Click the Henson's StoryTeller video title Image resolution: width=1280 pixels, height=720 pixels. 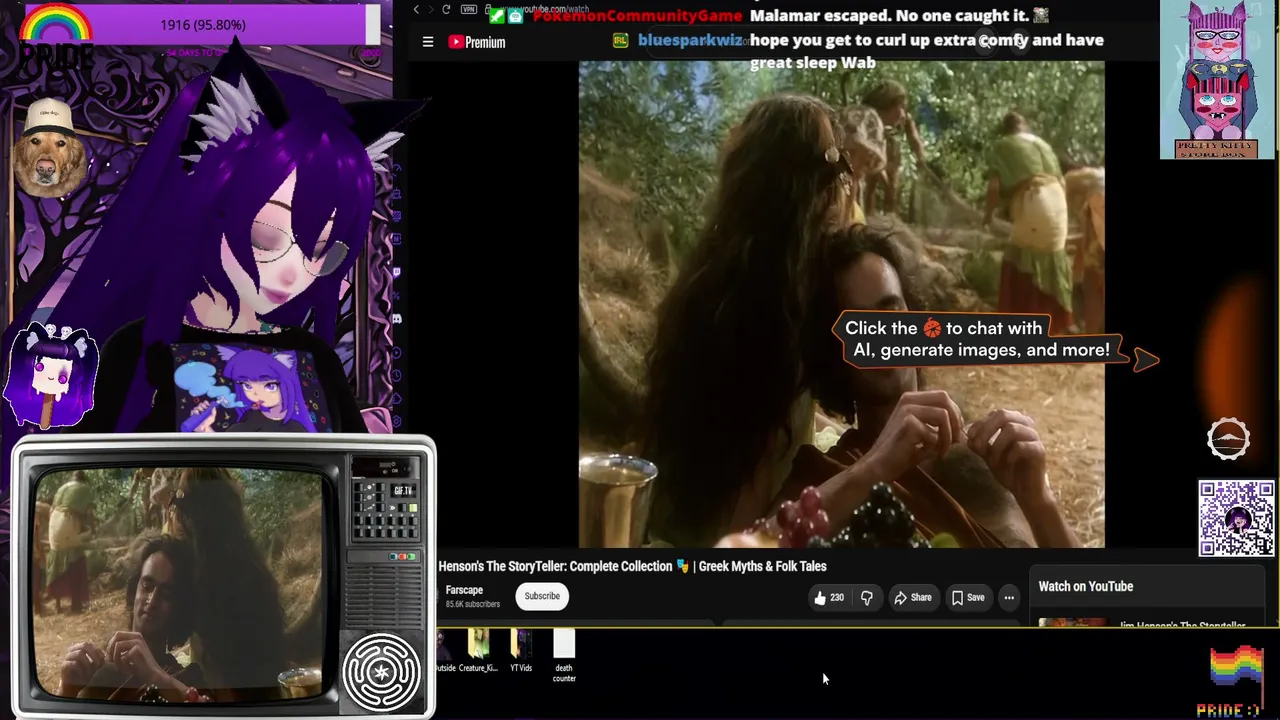(633, 566)
